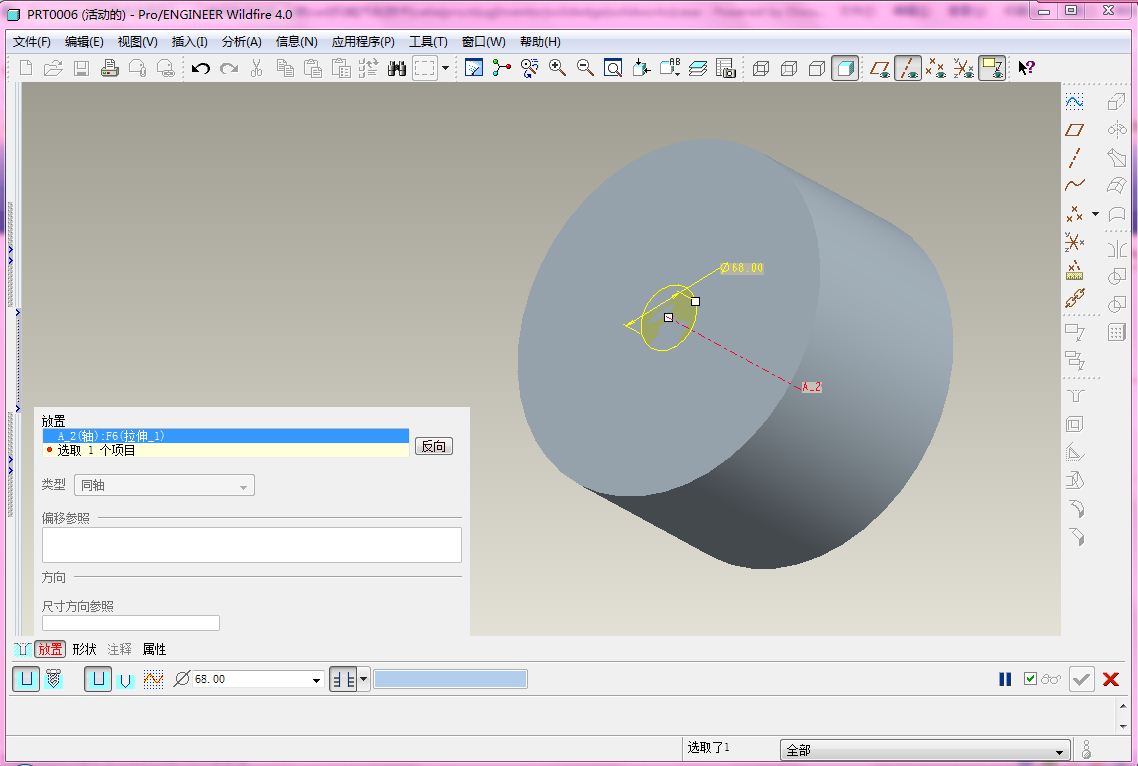Open orientation mode icon
This screenshot has height=766, width=1138.
(x=530, y=68)
